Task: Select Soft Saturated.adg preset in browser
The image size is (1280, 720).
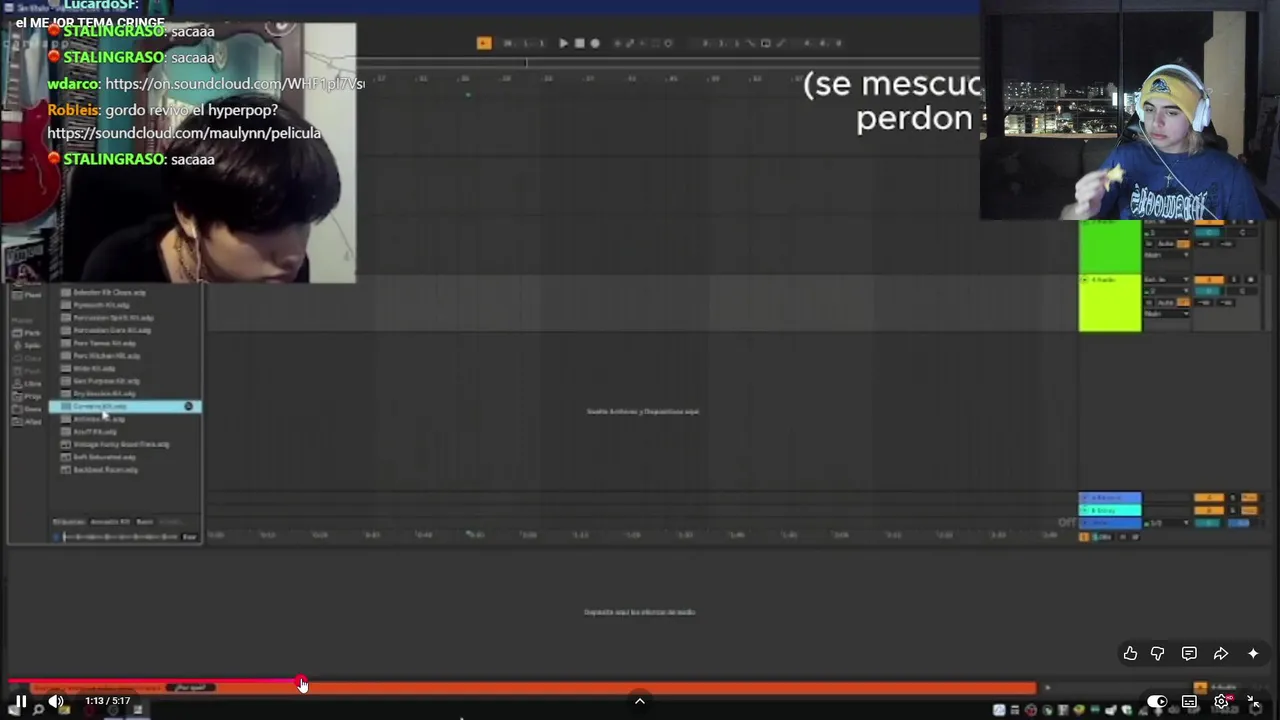Action: pos(104,457)
